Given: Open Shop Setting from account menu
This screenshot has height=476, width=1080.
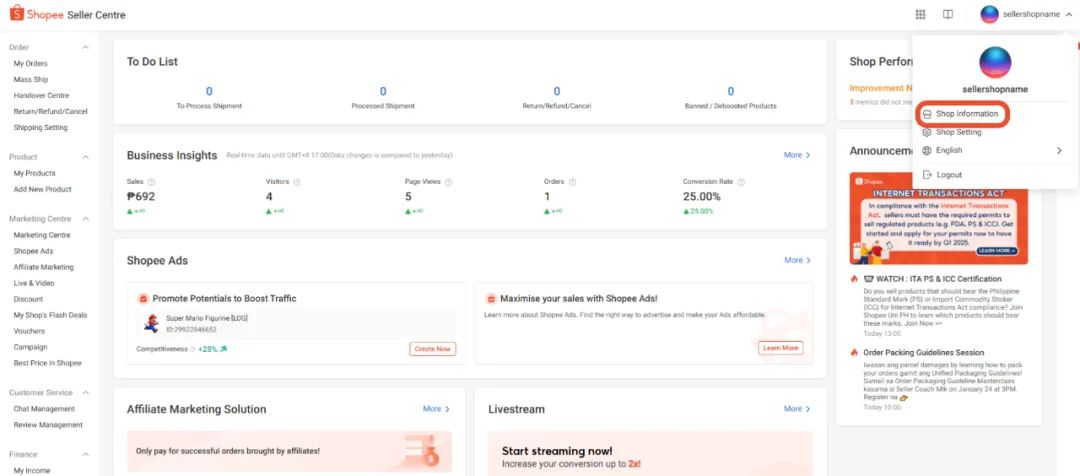Looking at the screenshot, I should [959, 132].
